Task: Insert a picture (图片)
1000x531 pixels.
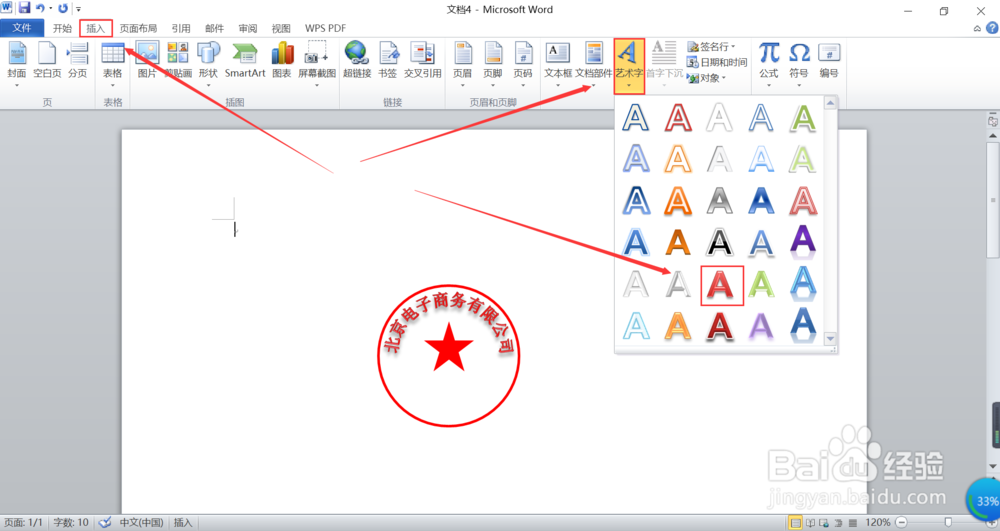Action: tap(147, 62)
